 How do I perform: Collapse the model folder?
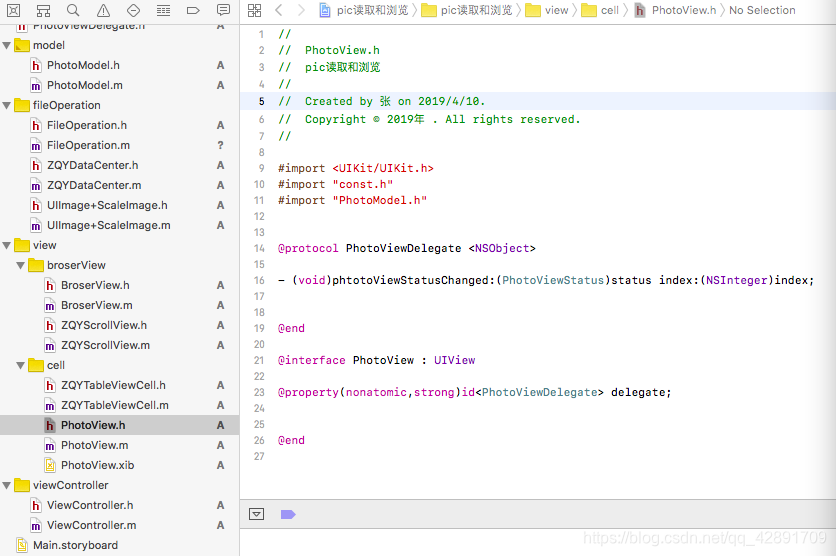(7, 45)
